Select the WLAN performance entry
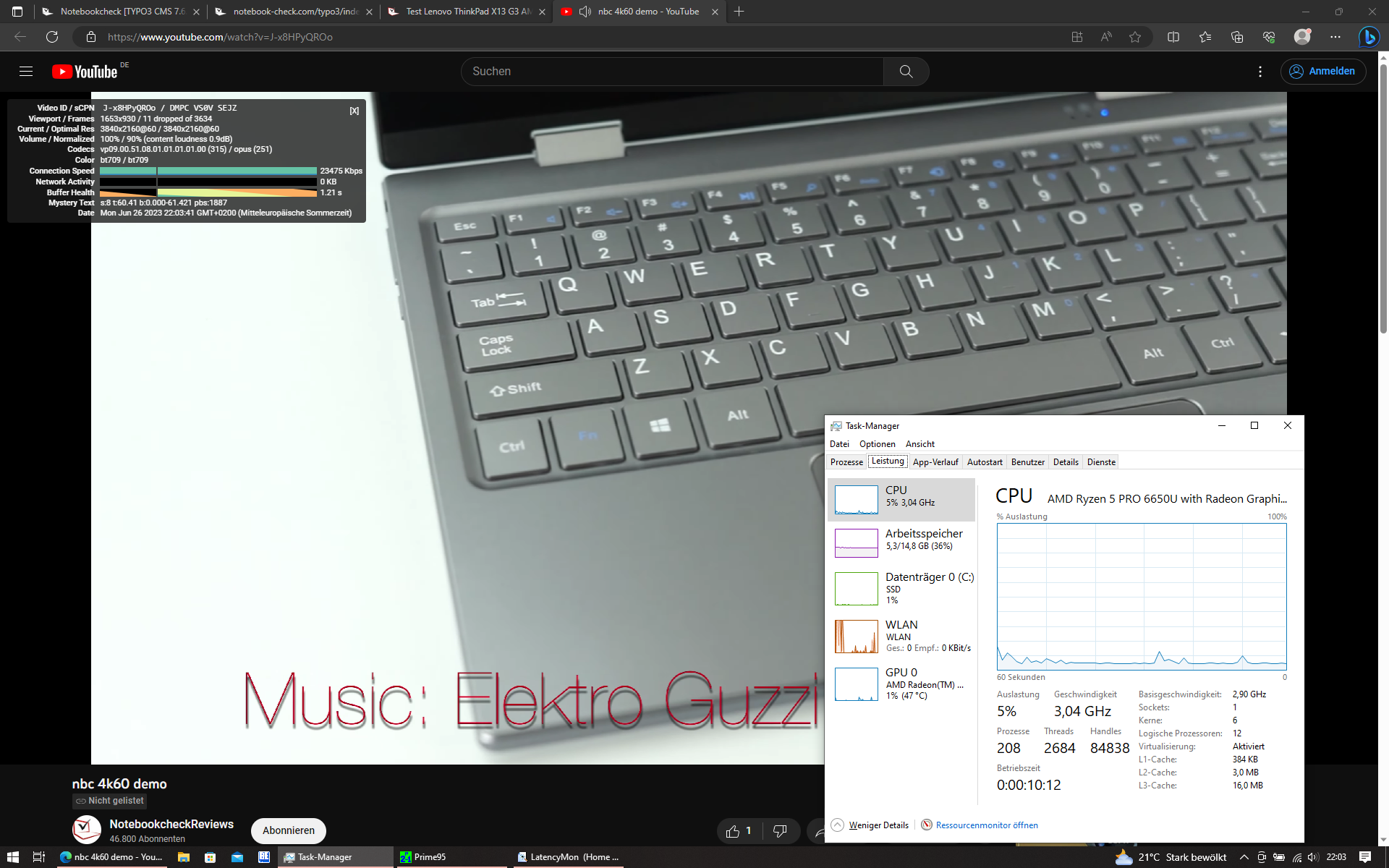The height and width of the screenshot is (868, 1389). [902, 636]
